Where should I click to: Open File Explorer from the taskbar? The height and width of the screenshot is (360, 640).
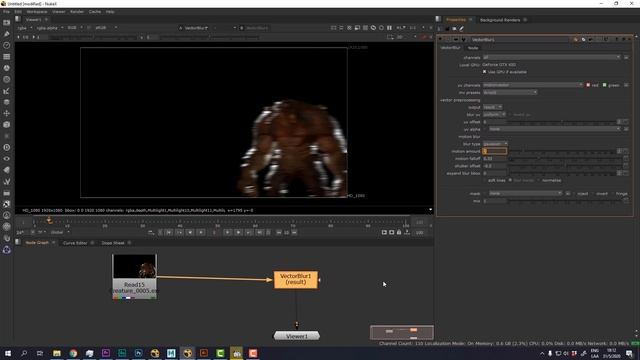(x=57, y=353)
